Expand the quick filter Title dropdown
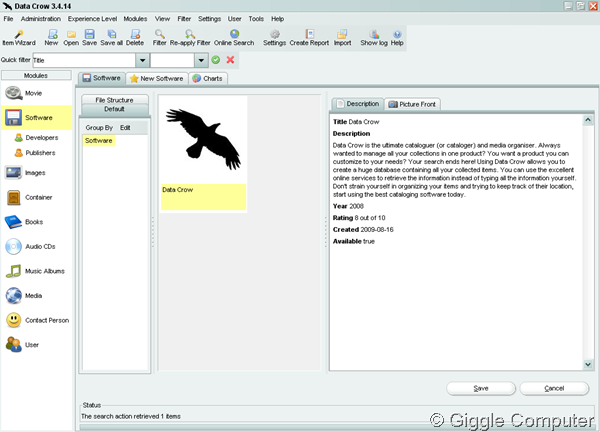The image size is (600, 432). tap(142, 60)
